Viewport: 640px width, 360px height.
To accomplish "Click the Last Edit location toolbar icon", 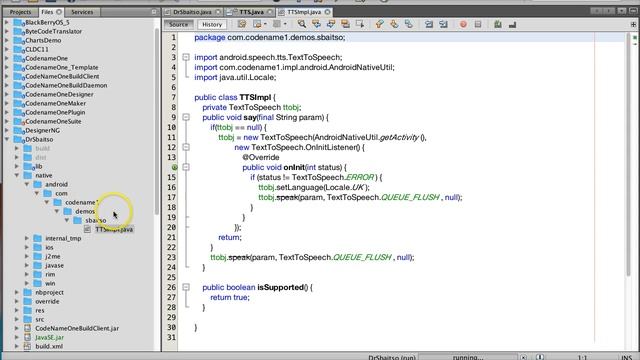I will [242, 24].
